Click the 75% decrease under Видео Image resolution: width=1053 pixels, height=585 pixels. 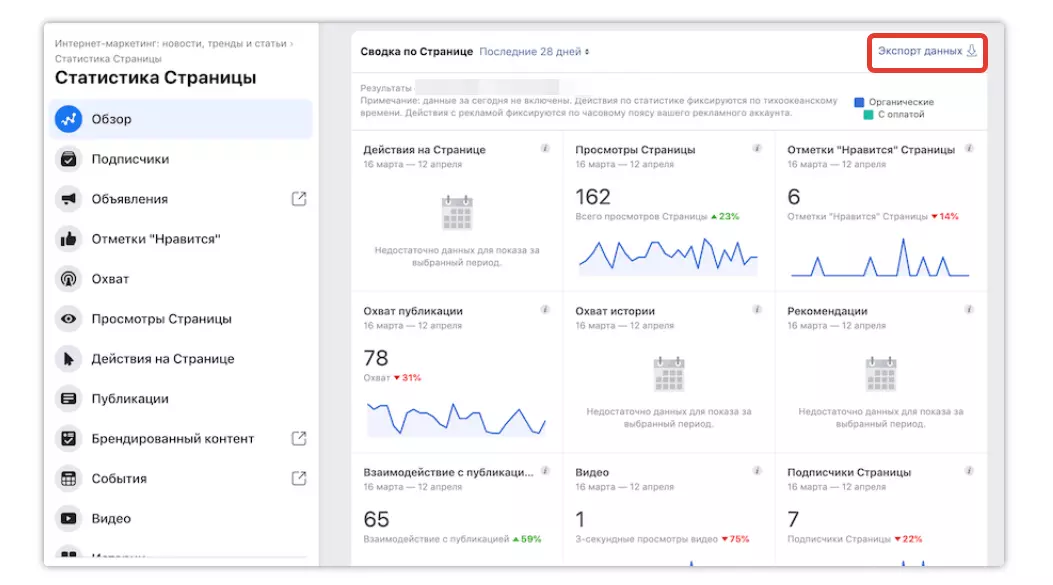[x=735, y=539]
